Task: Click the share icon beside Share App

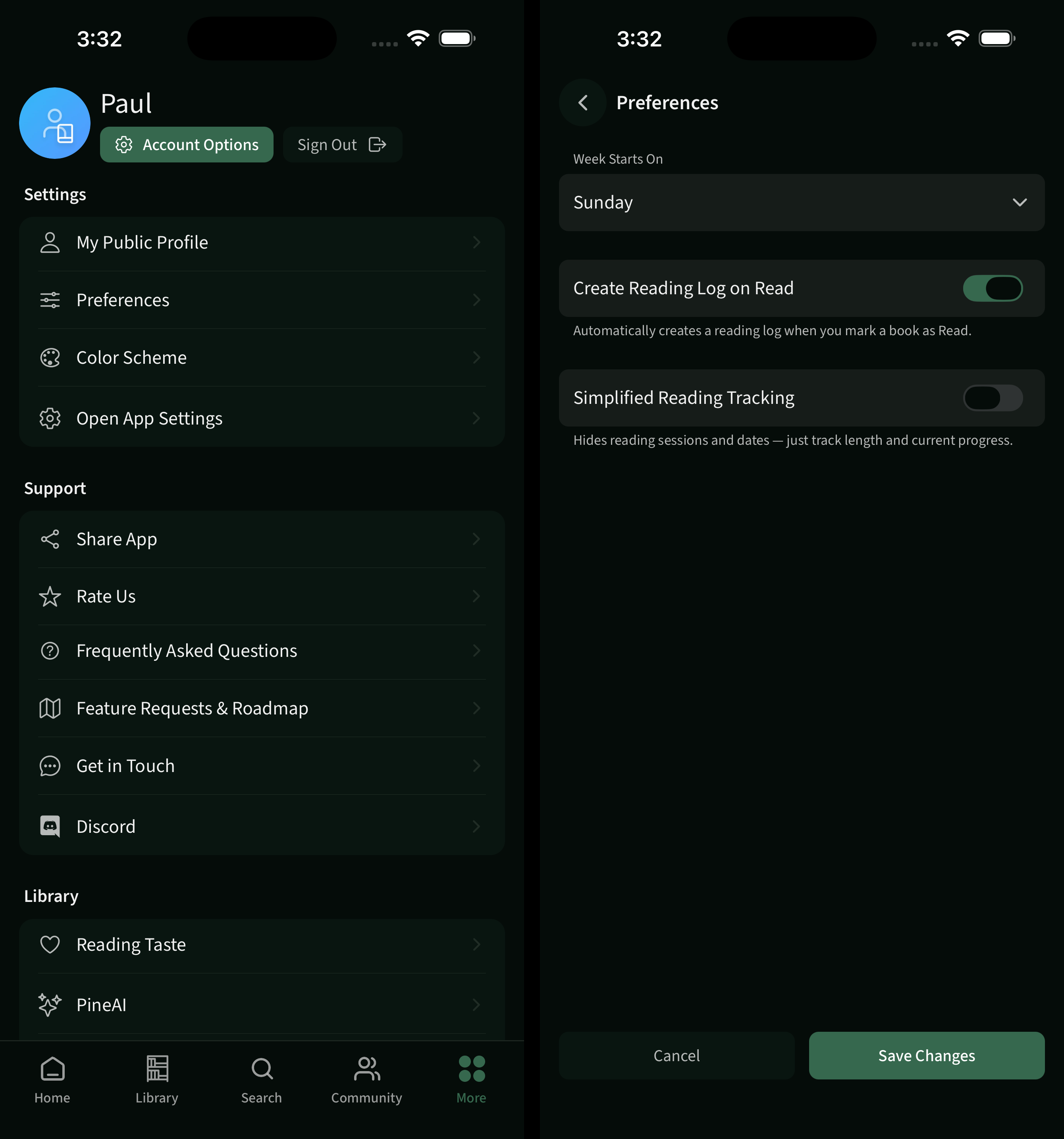Action: (50, 539)
